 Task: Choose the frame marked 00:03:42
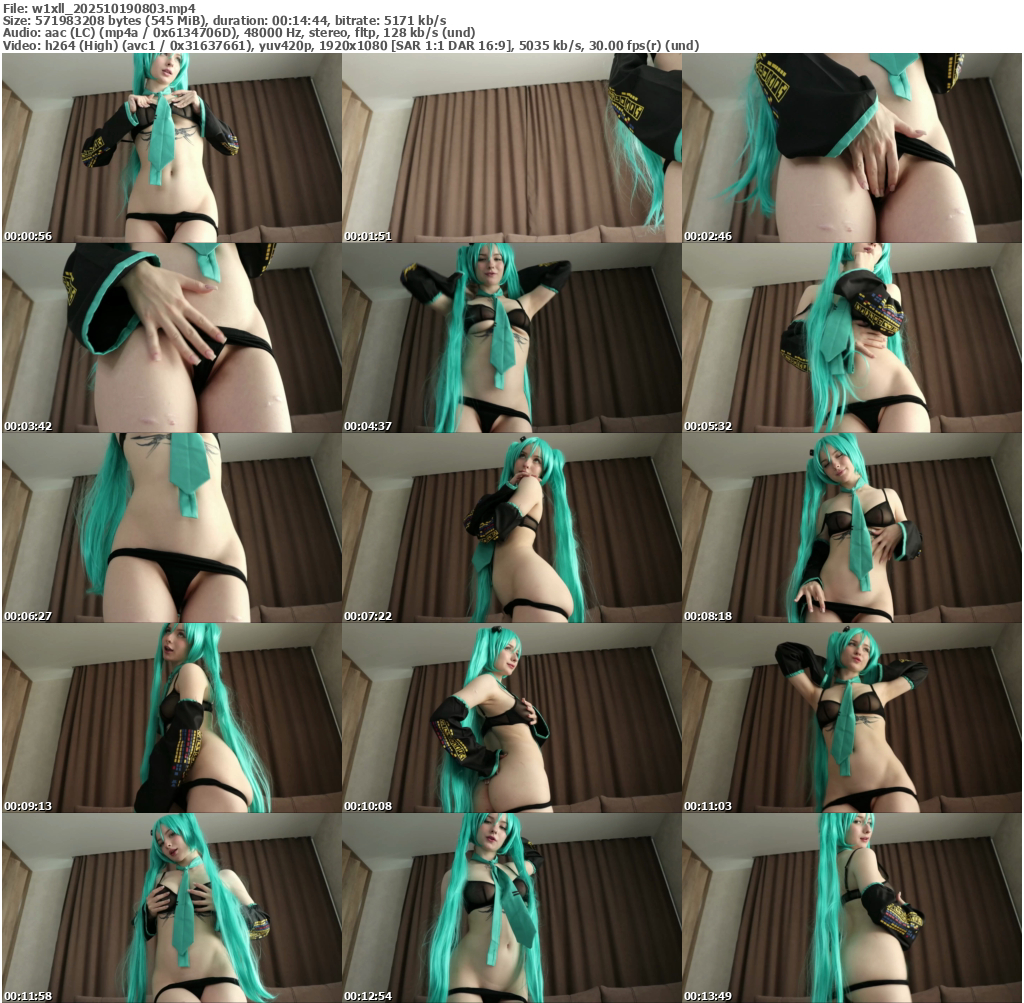(x=171, y=338)
